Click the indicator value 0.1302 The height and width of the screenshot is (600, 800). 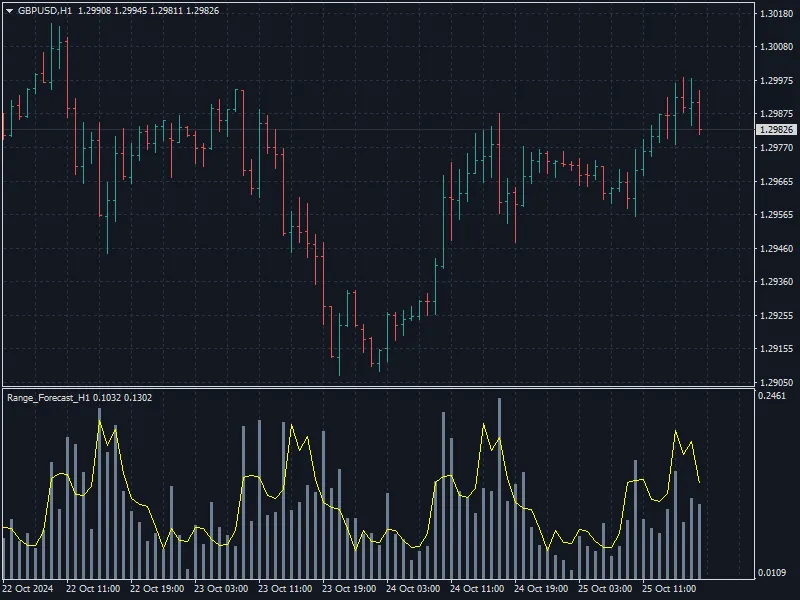point(138,398)
